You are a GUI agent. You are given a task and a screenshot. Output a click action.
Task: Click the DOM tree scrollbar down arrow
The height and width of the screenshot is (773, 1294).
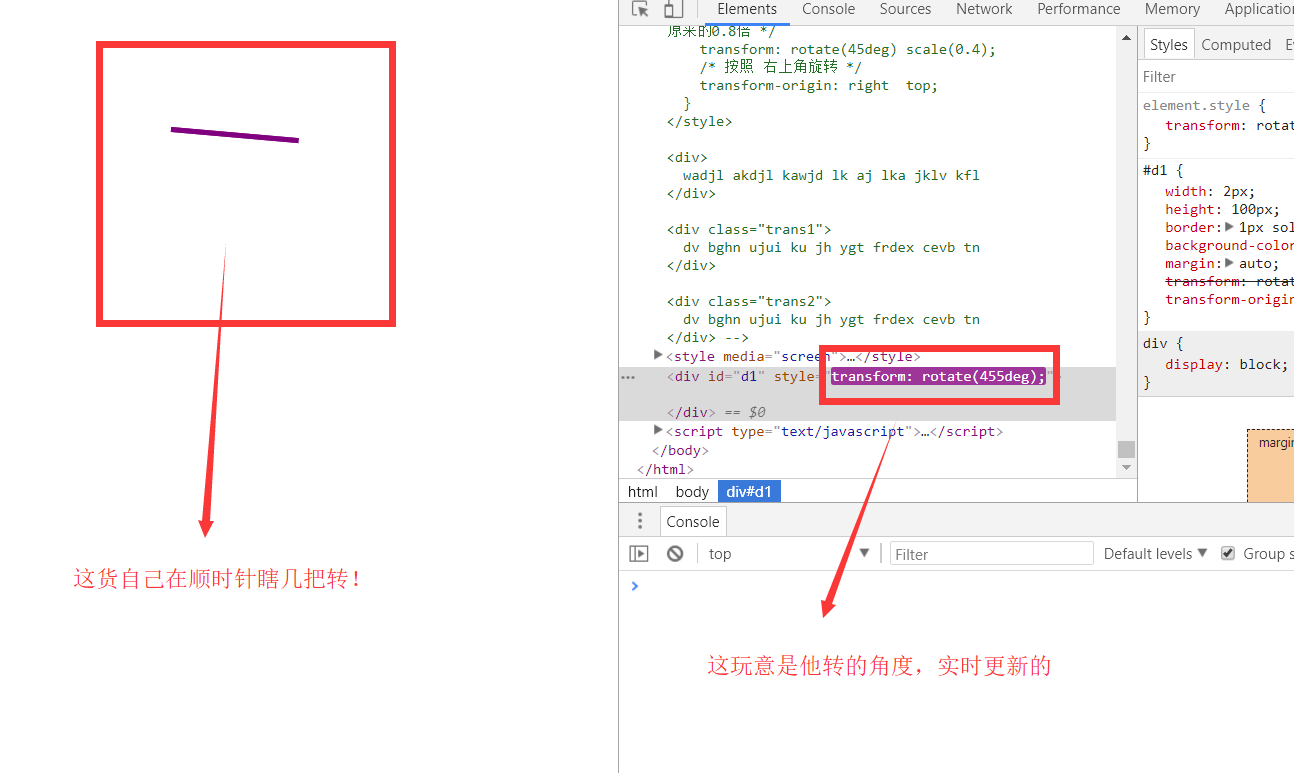(1127, 467)
